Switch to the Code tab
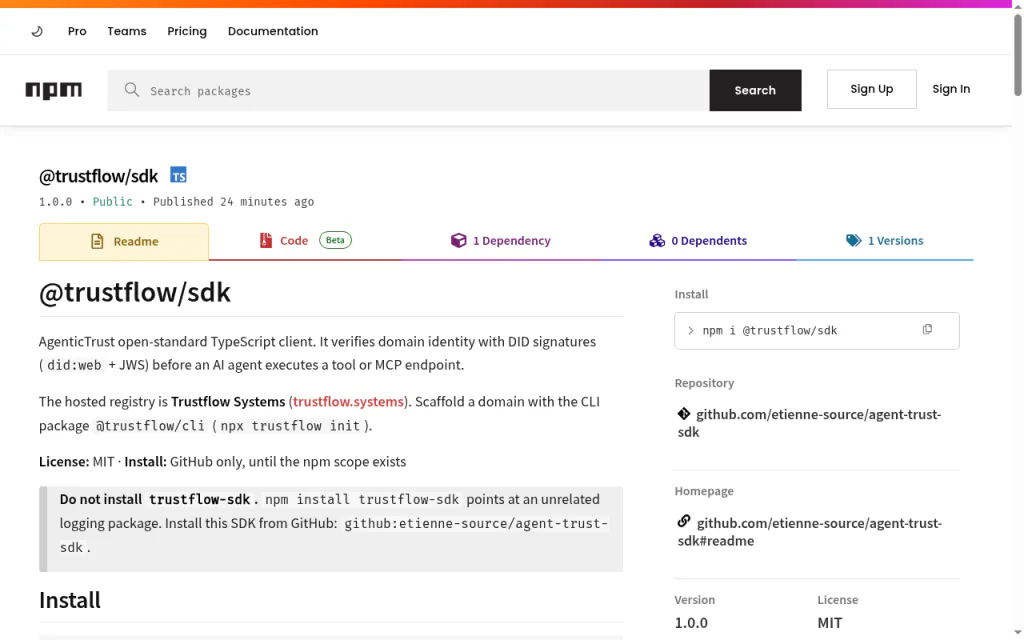Viewport: 1024px width, 640px height. click(x=306, y=241)
